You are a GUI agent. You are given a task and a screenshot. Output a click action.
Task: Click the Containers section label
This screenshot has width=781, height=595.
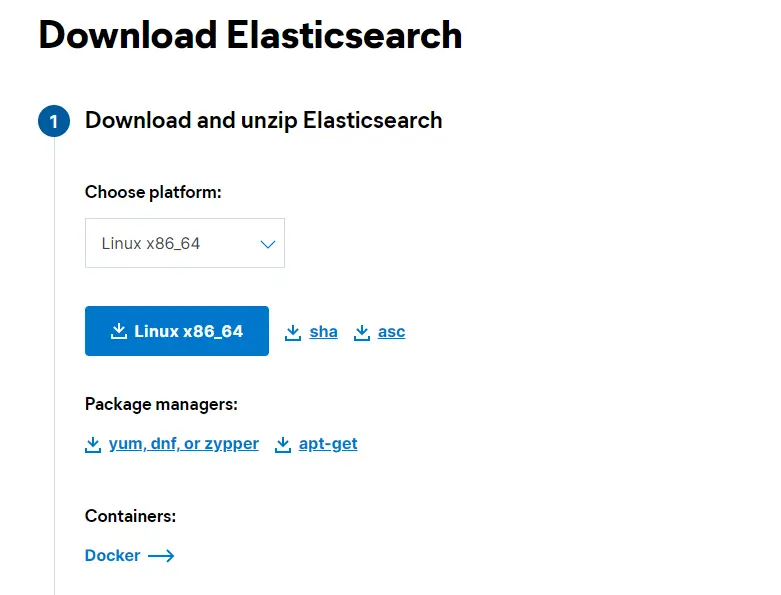coord(130,516)
